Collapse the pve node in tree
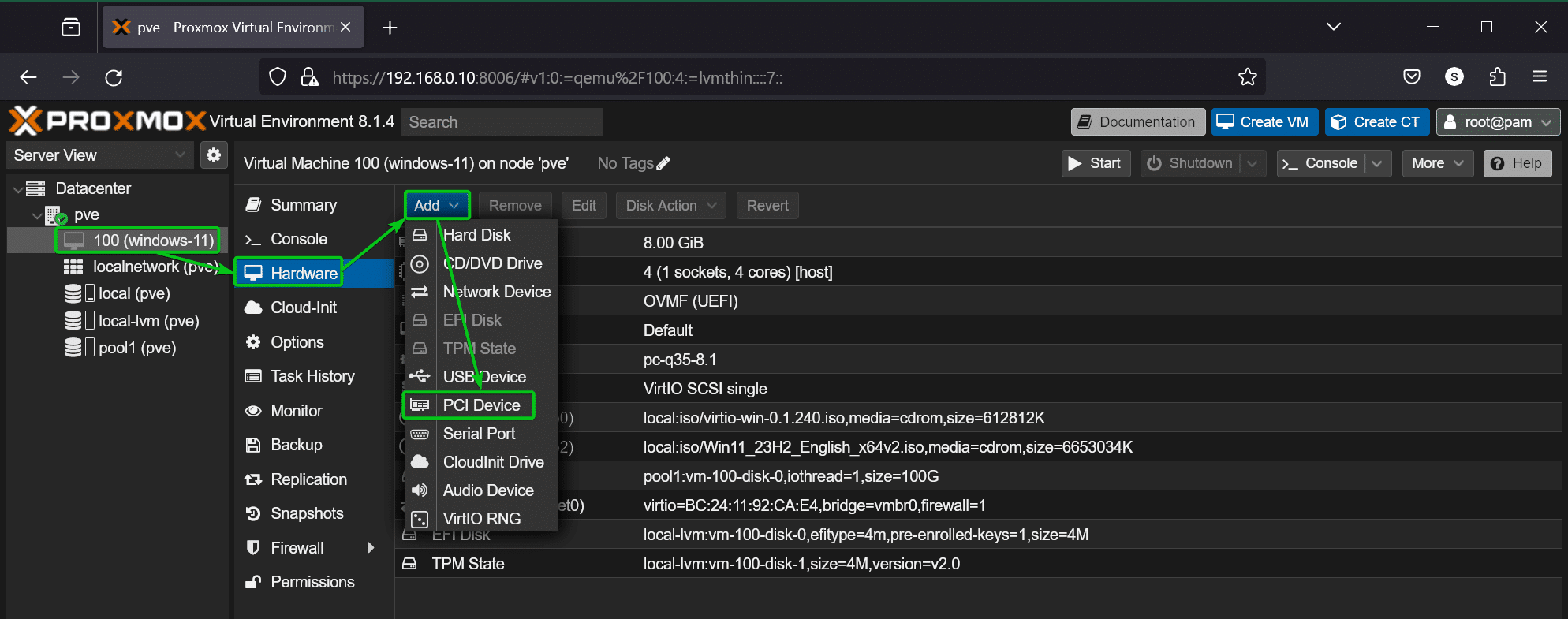1568x619 pixels. tap(36, 215)
